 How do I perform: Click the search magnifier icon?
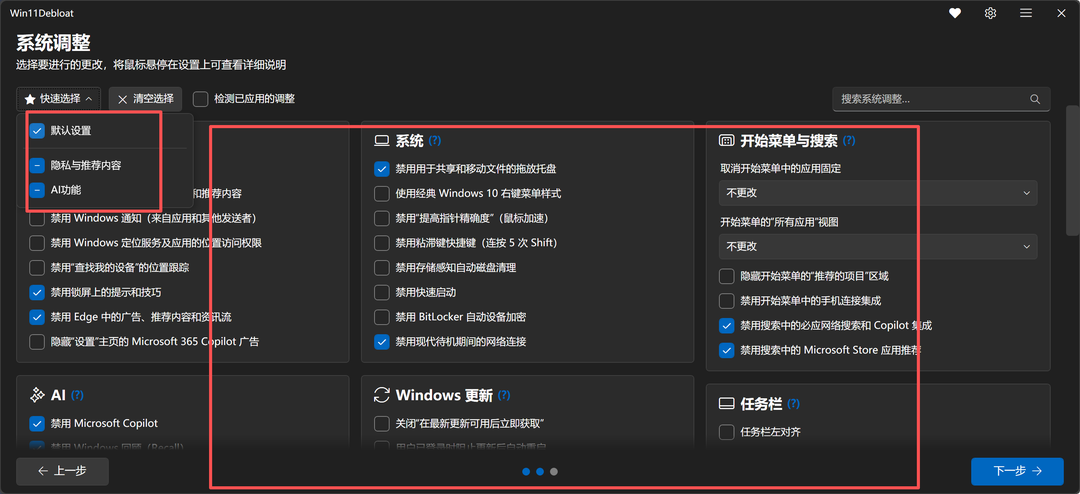click(1035, 99)
